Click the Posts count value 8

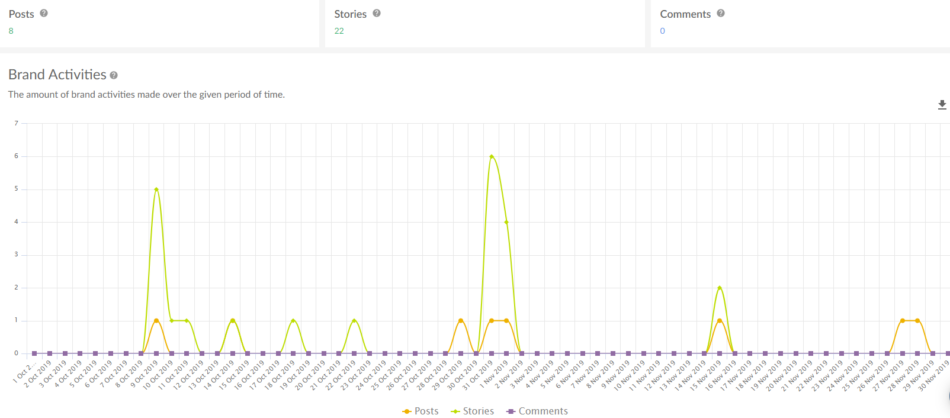11,31
